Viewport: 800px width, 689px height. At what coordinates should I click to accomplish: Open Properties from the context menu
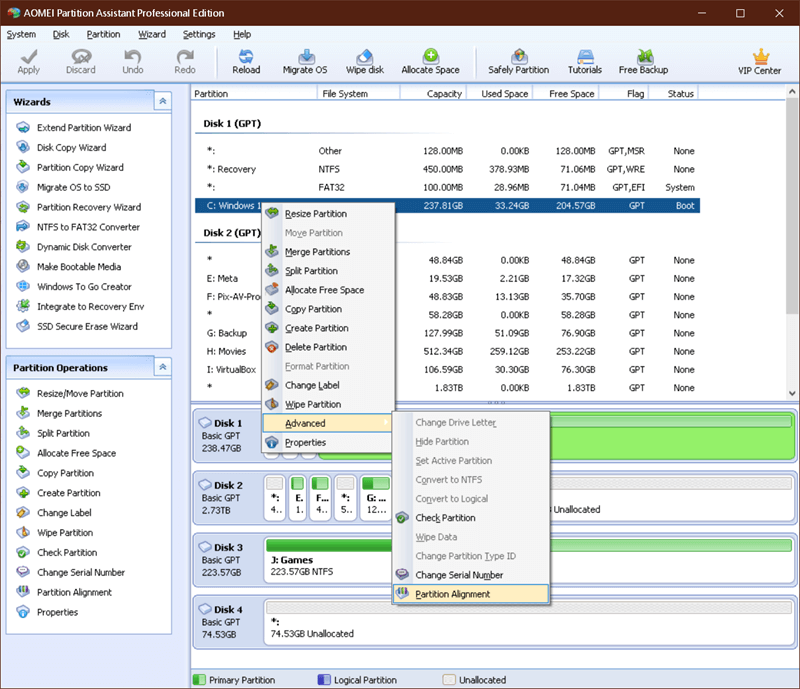pyautogui.click(x=328, y=442)
